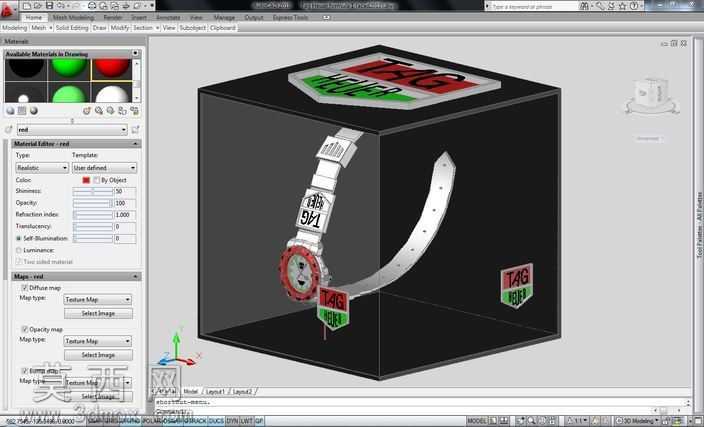Open the AutoCAD application menu button
704x427 pixels.
coord(8,9)
